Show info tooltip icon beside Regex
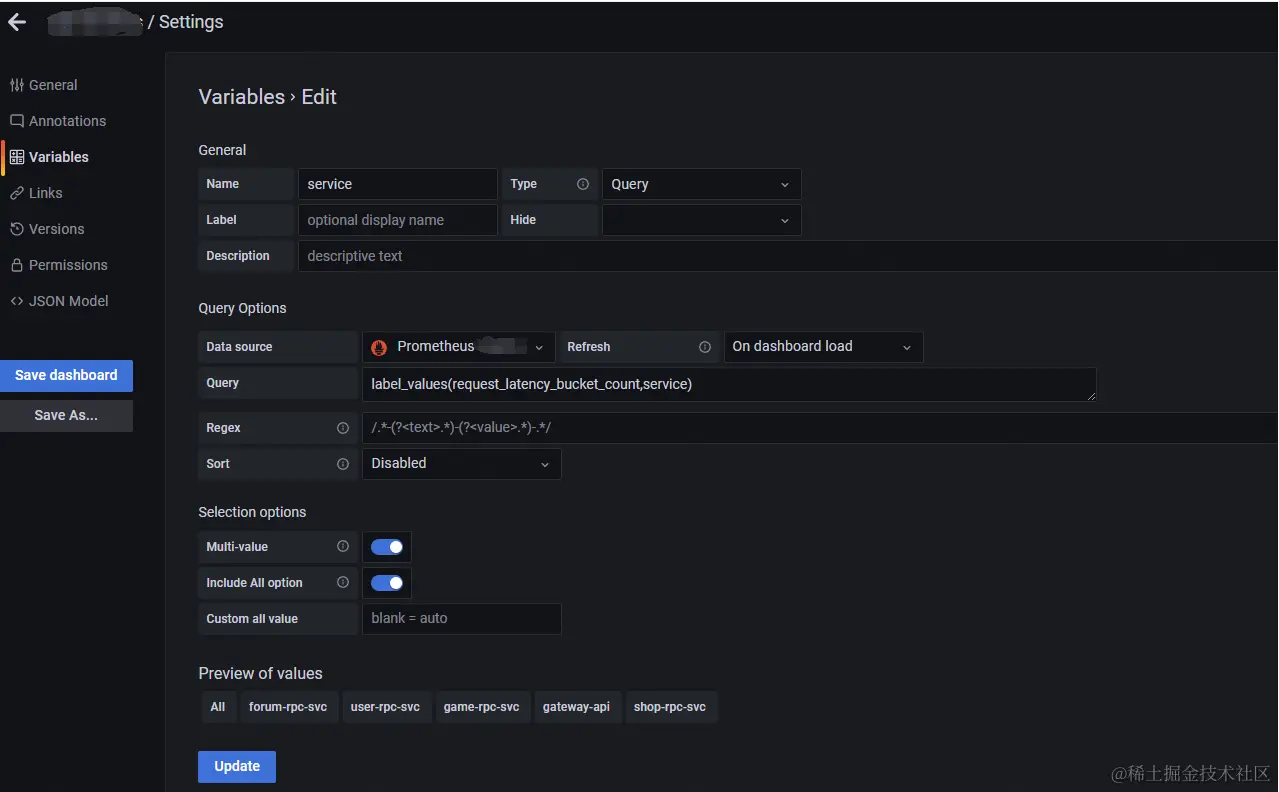1279x792 pixels. pyautogui.click(x=343, y=428)
